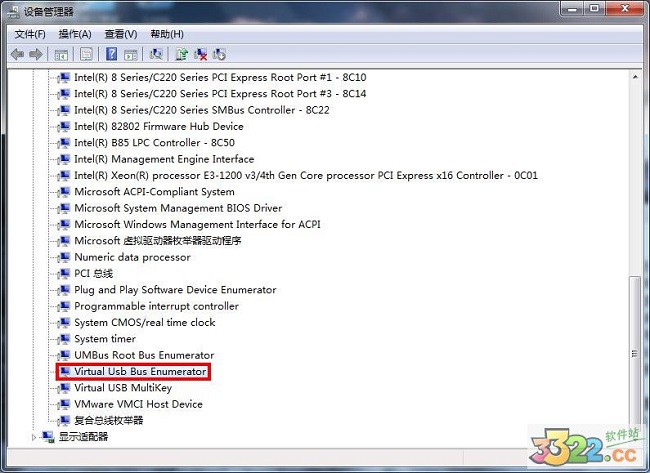Image resolution: width=650 pixels, height=473 pixels.
Task: Click device icon beside UMBus Root Bus Enumerator
Action: (64, 355)
